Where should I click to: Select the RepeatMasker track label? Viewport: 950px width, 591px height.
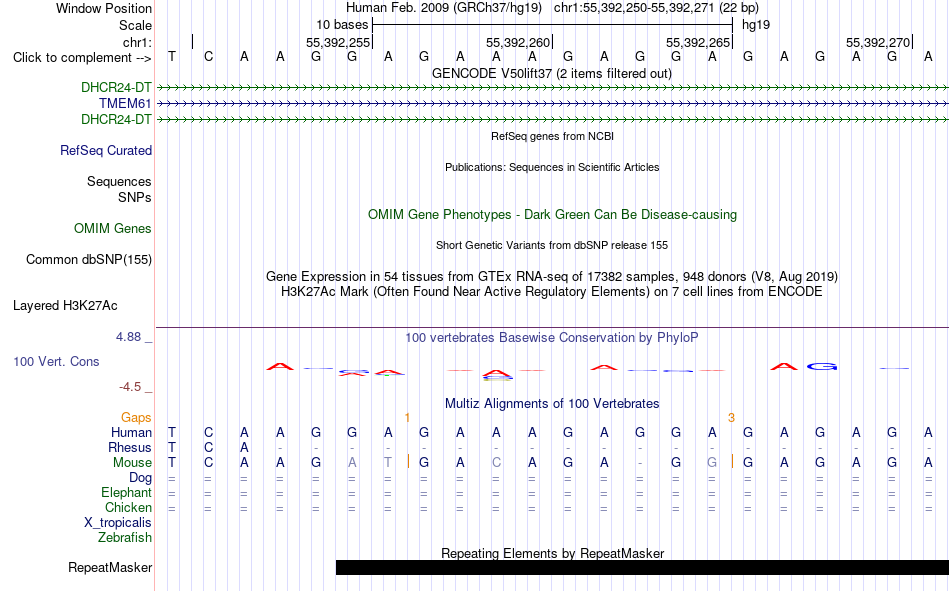click(110, 567)
